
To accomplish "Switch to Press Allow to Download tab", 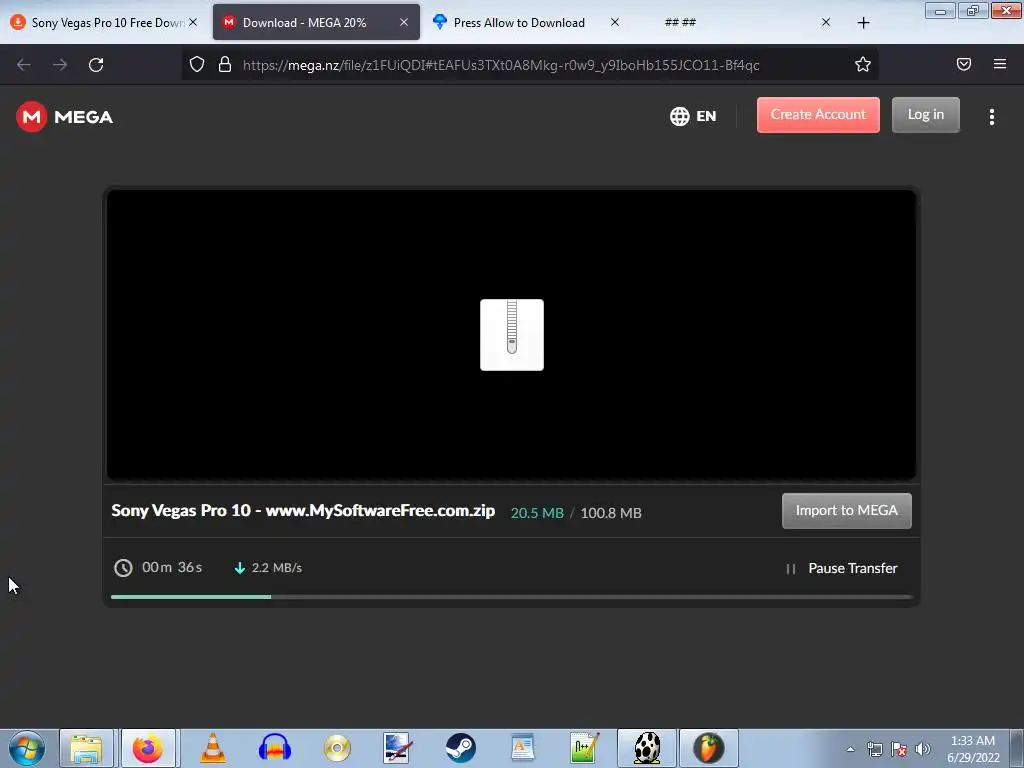I will 524,22.
